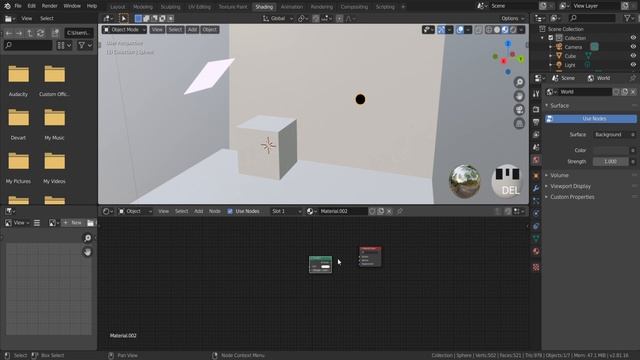
Task: Open Scene properties tab
Action: 536,147
